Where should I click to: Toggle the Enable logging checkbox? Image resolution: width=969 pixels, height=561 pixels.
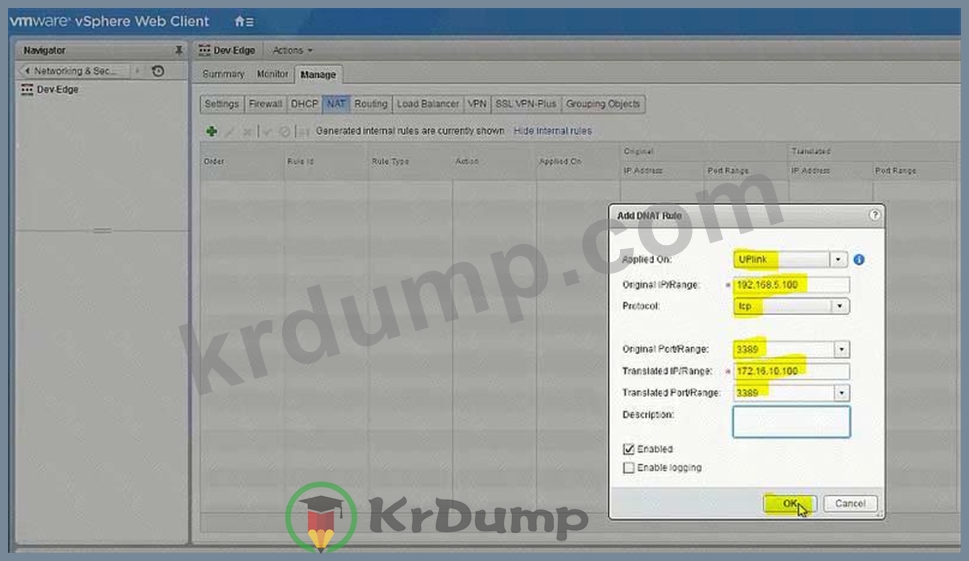point(628,468)
